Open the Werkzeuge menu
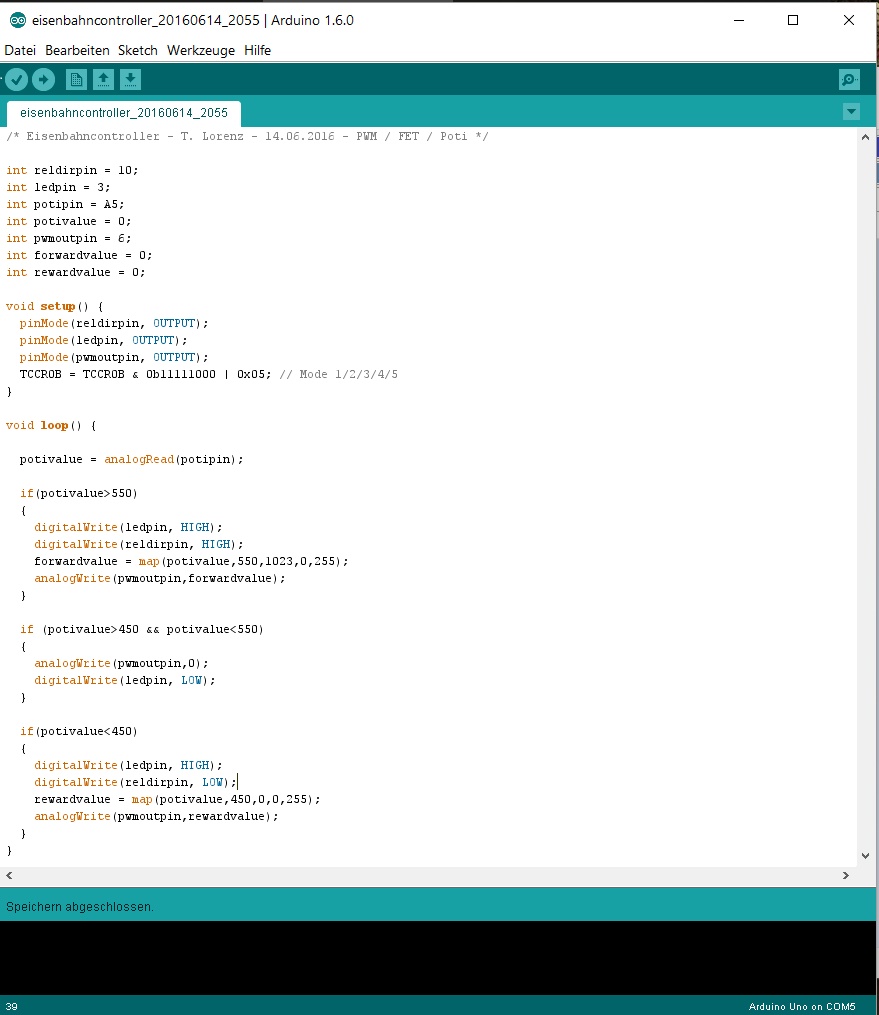This screenshot has width=879, height=1015. pyautogui.click(x=201, y=50)
